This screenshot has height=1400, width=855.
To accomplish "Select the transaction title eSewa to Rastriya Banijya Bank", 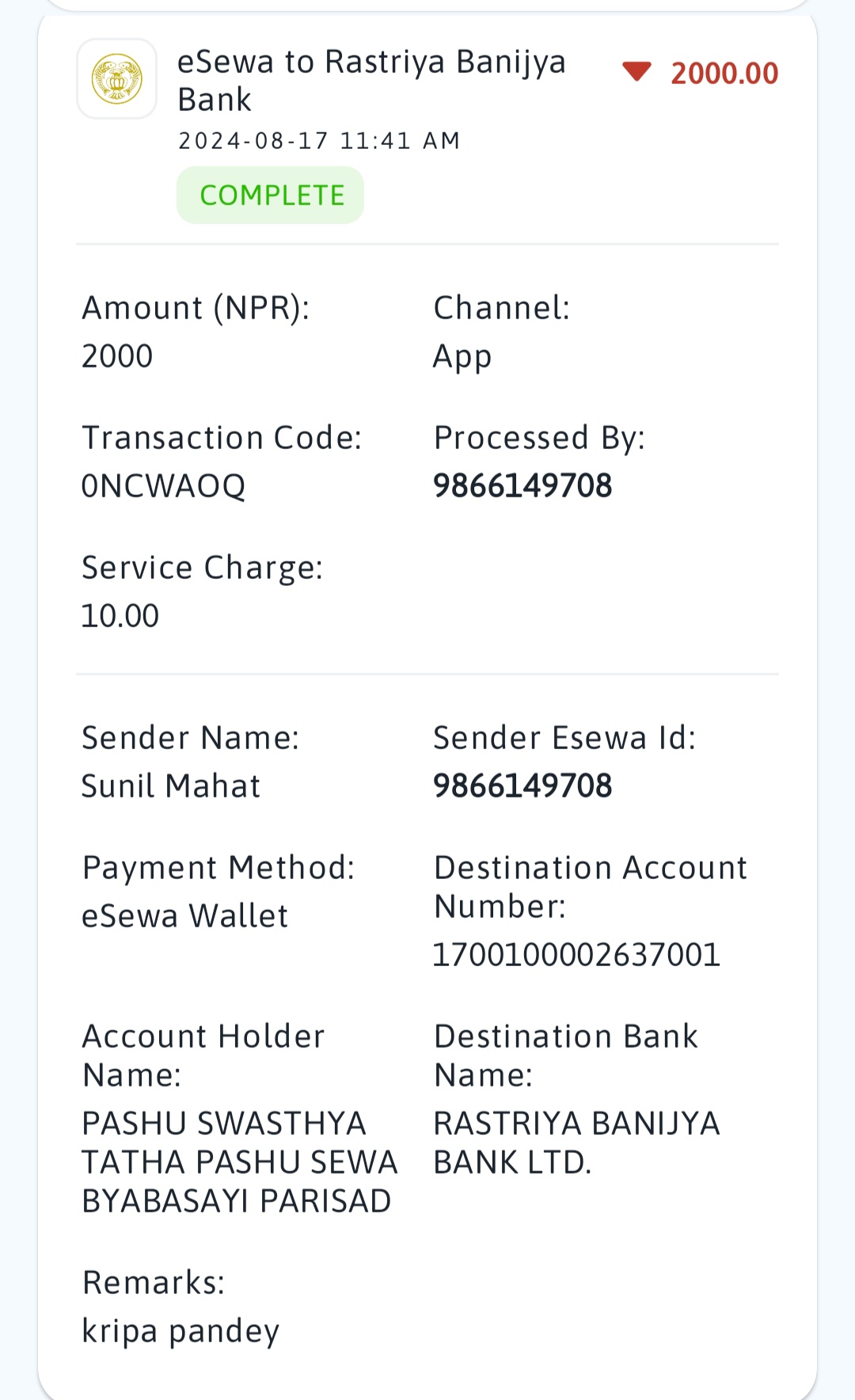I will 371,81.
